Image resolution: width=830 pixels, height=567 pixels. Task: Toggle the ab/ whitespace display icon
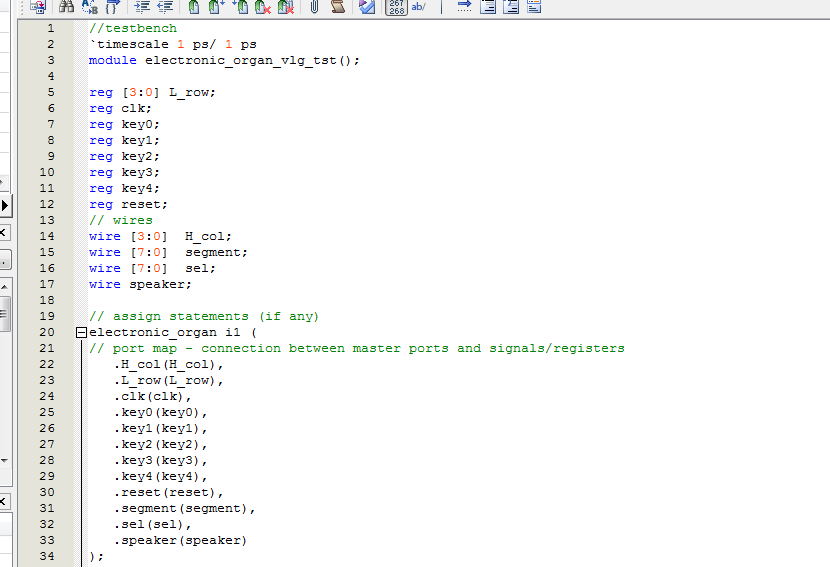418,7
